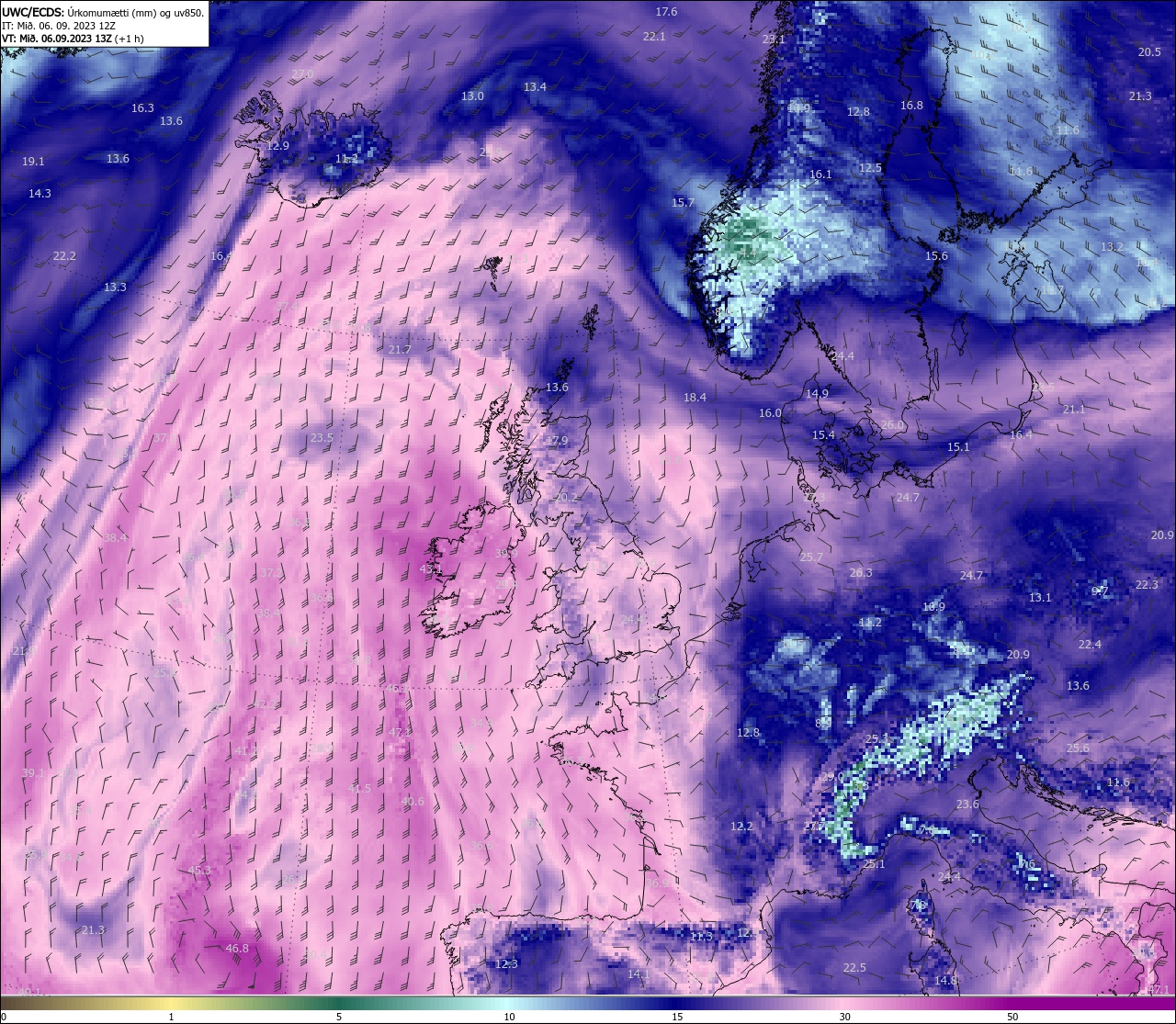This screenshot has width=1176, height=1024.
Task: Click the 39.1 value at lower left
Action: click(33, 773)
